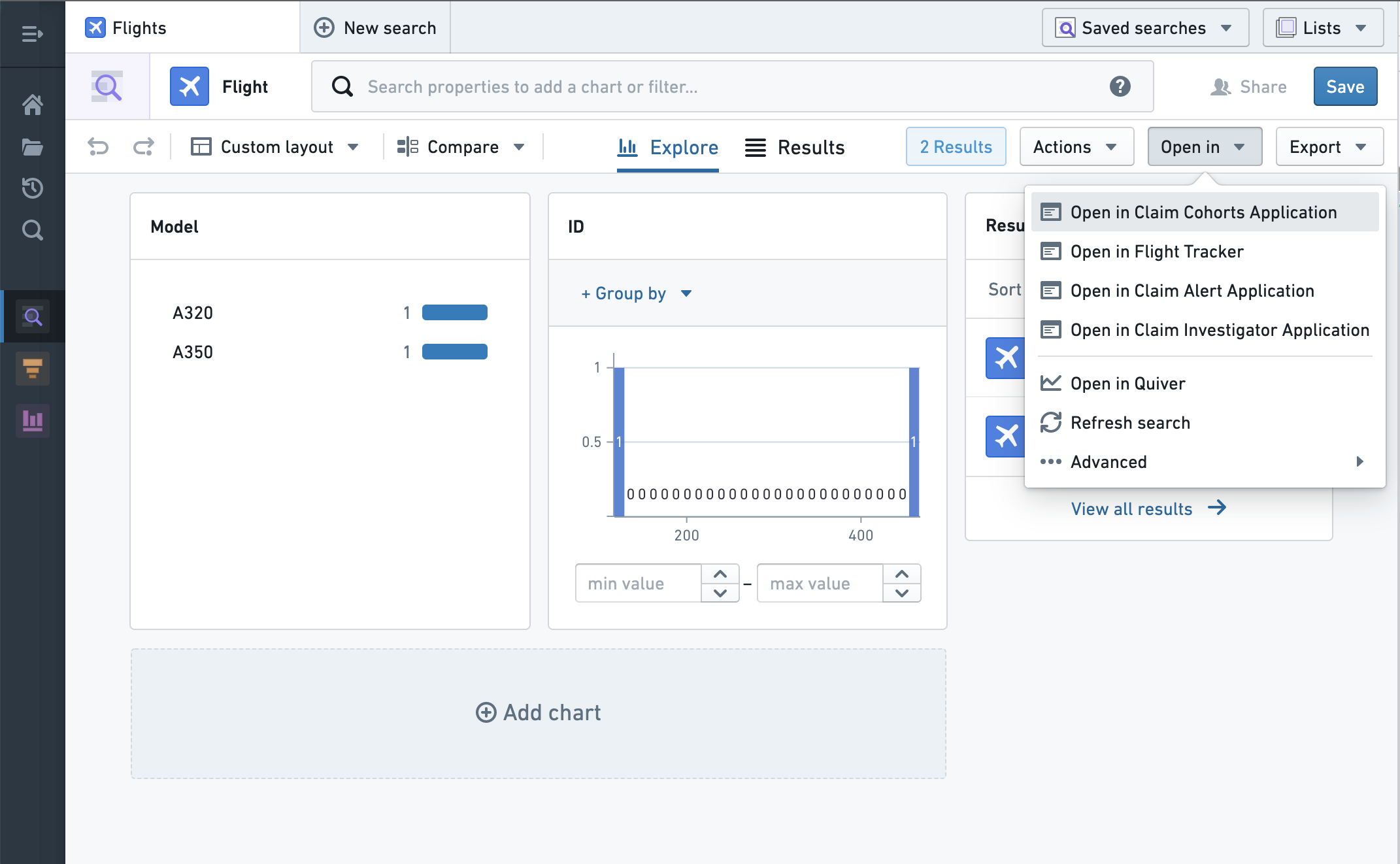This screenshot has width=1400, height=864.
Task: Open the Home icon in sidebar
Action: (32, 104)
